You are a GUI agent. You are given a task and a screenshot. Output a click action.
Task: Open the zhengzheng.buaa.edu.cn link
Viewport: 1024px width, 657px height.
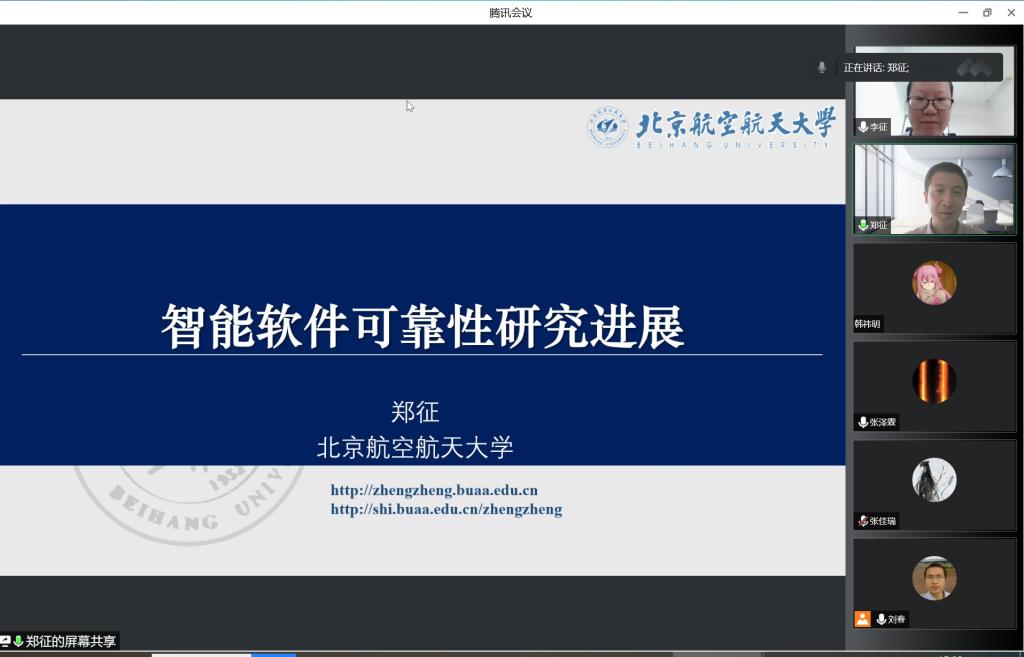[434, 490]
